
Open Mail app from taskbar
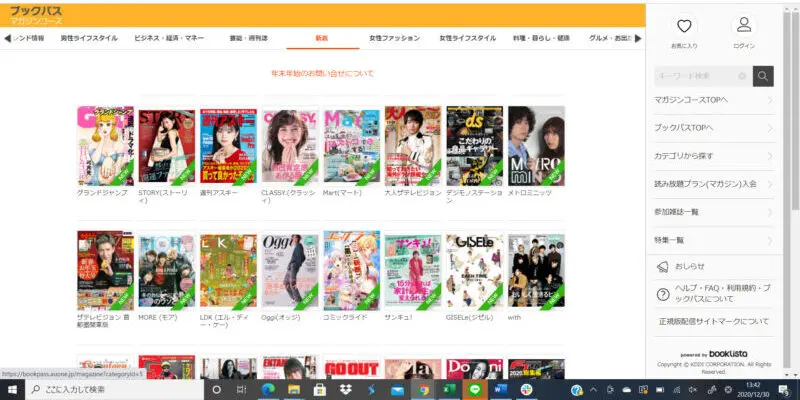coord(397,390)
